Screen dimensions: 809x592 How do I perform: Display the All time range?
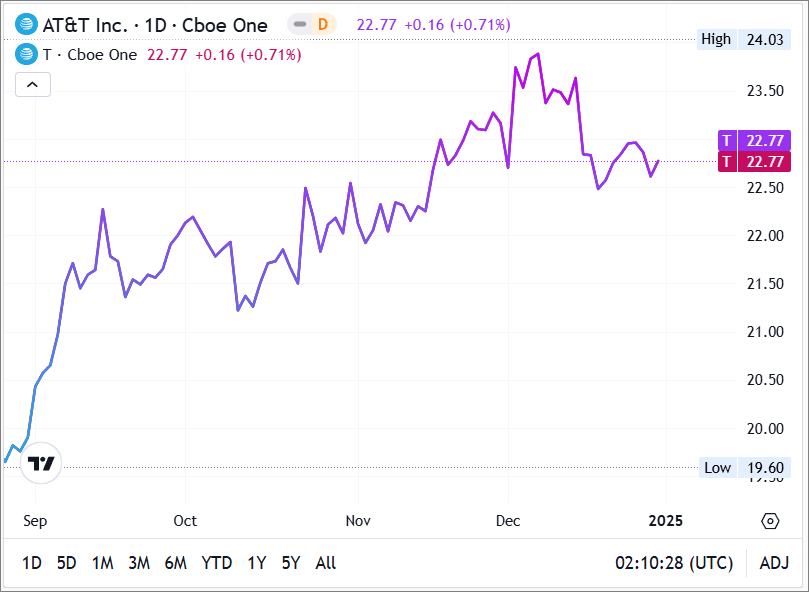(326, 562)
